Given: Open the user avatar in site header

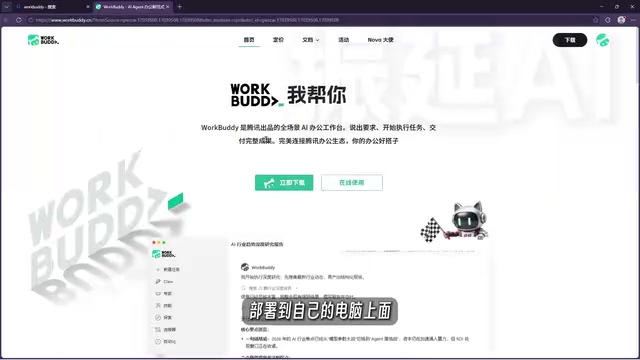Looking at the screenshot, I should coord(602,40).
